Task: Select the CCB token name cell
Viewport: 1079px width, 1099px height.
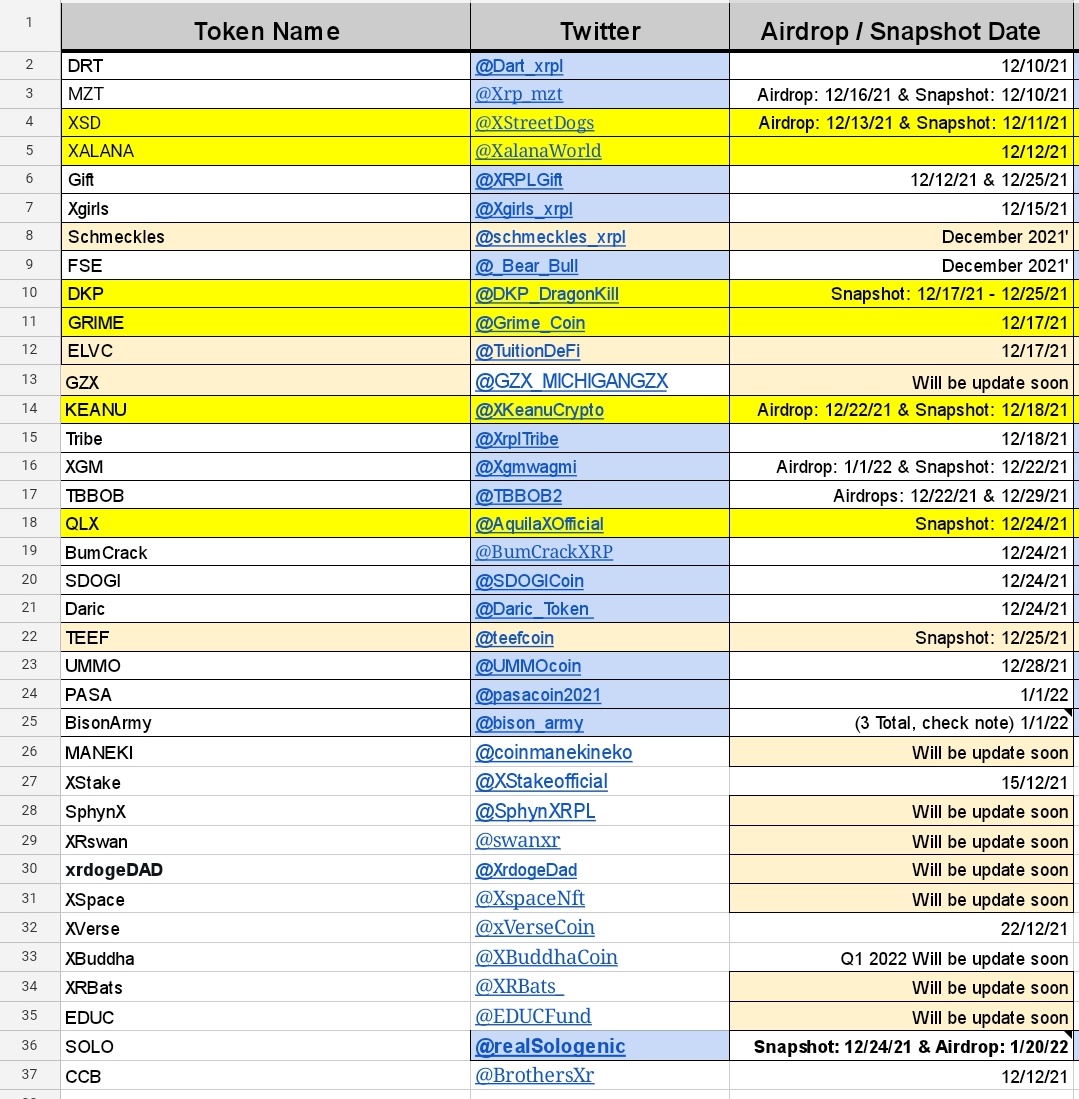Action: click(266, 1076)
